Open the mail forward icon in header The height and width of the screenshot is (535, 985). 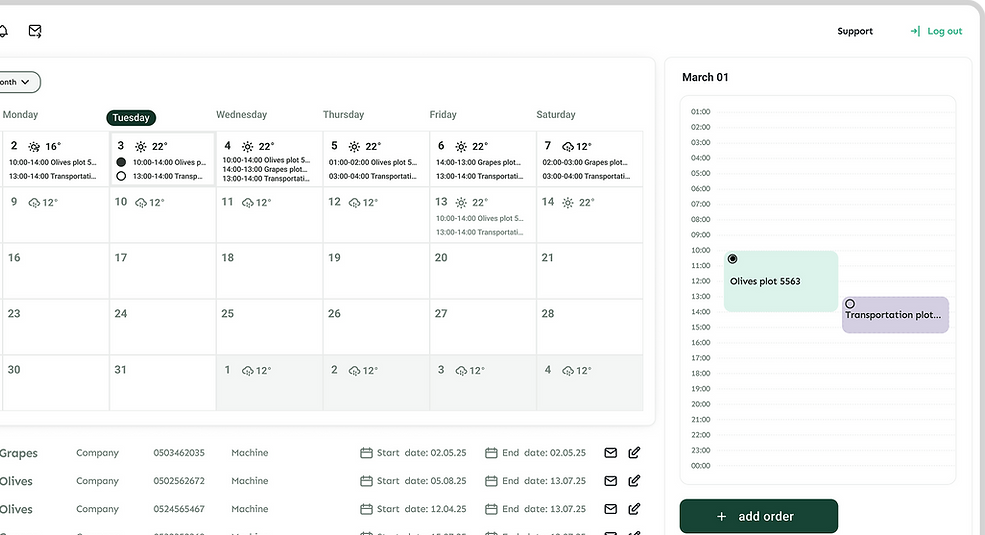click(35, 31)
